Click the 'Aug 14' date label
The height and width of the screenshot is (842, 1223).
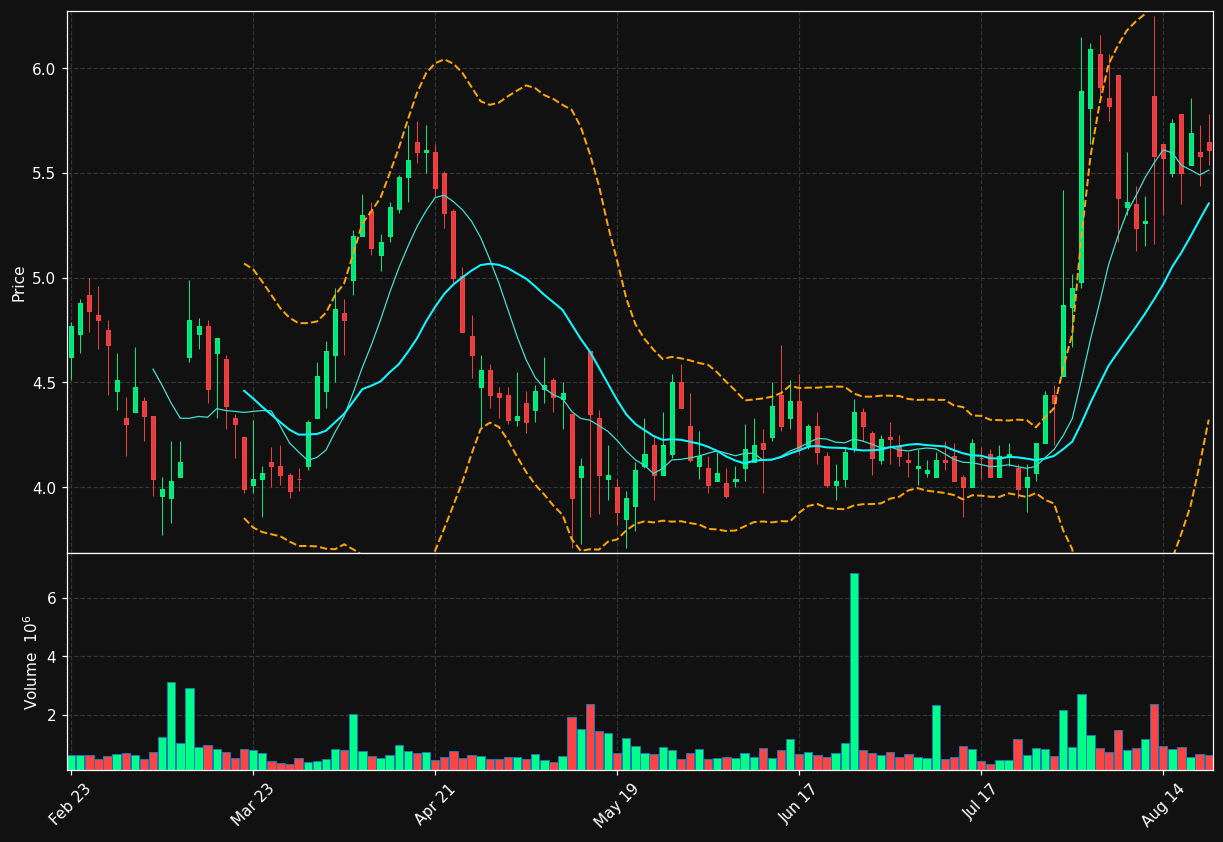1161,804
